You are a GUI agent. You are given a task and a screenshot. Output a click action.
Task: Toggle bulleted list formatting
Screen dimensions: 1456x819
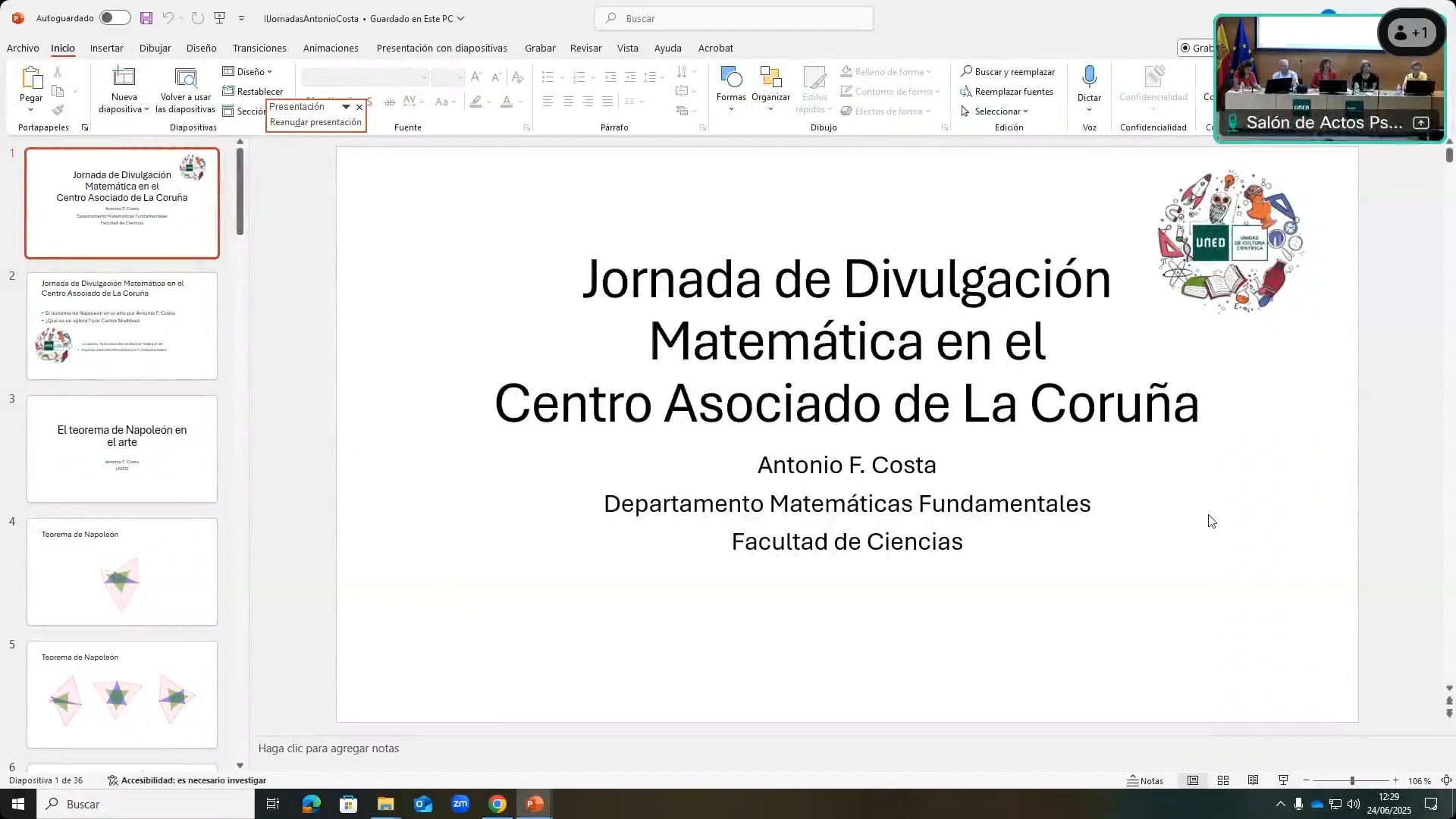(548, 77)
